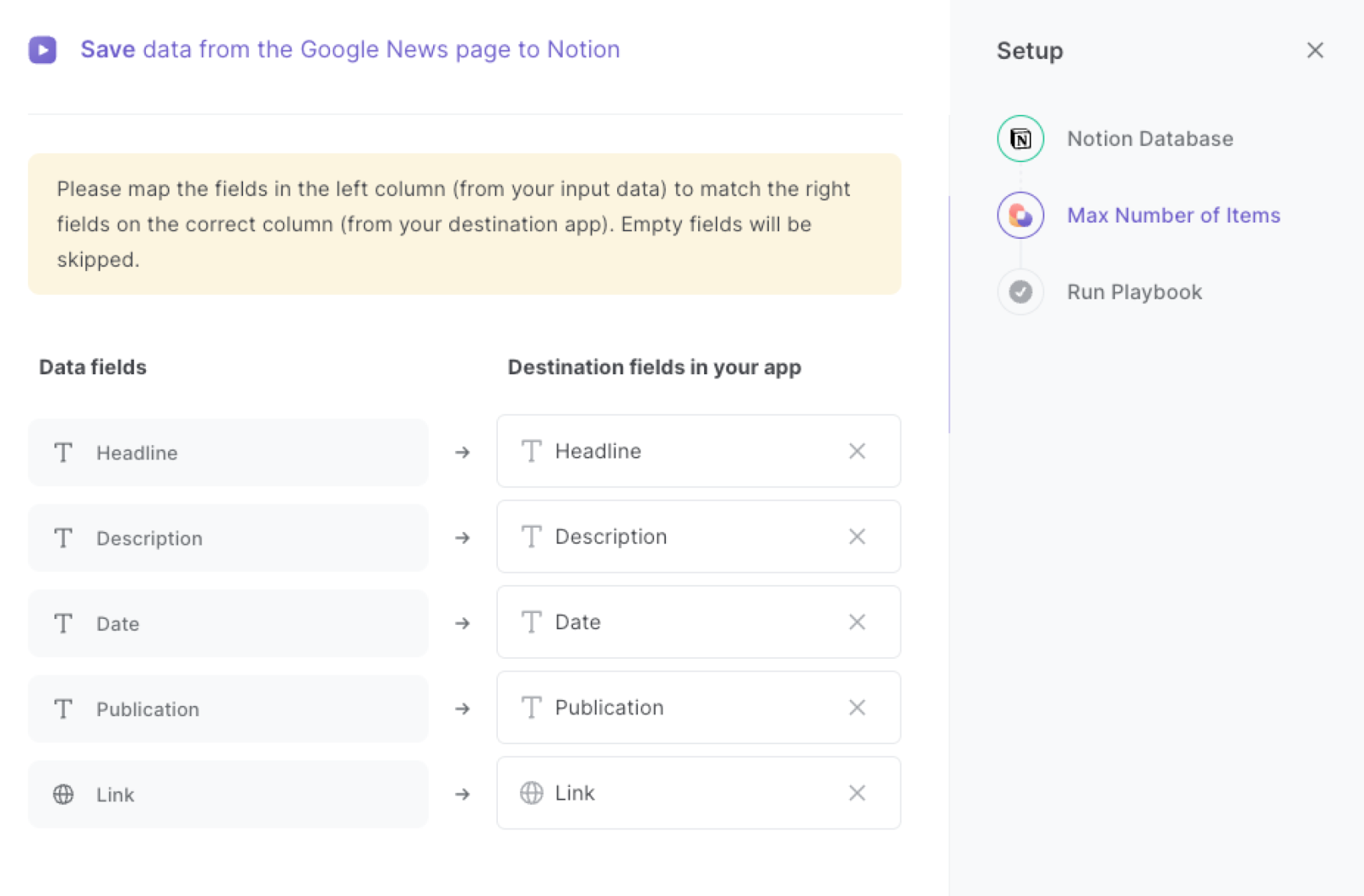Click the Setup panel heading
Image resolution: width=1364 pixels, height=896 pixels.
coord(1030,50)
